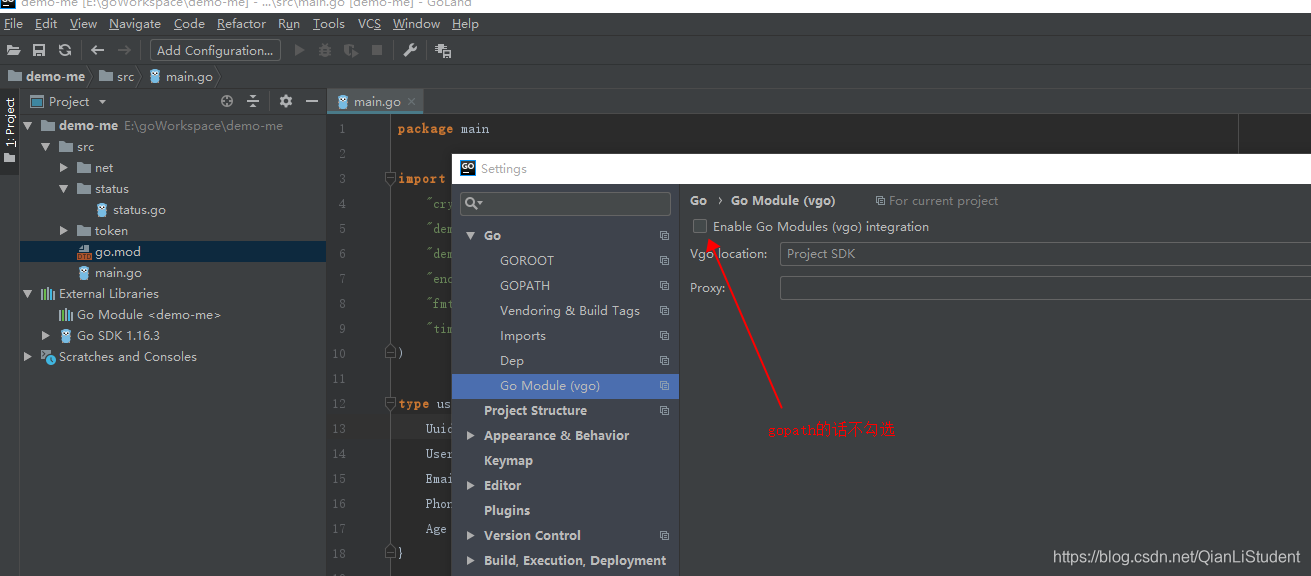1311x576 pixels.
Task: Click the project-level icon beside GOROOT
Action: click(664, 261)
